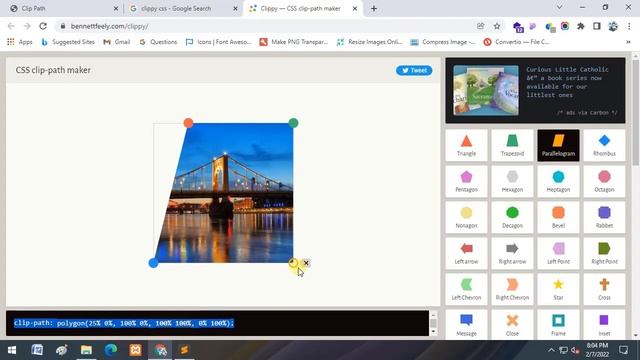Screen dimensions: 640x360
Task: Click the Tweet button
Action: [x=414, y=70]
